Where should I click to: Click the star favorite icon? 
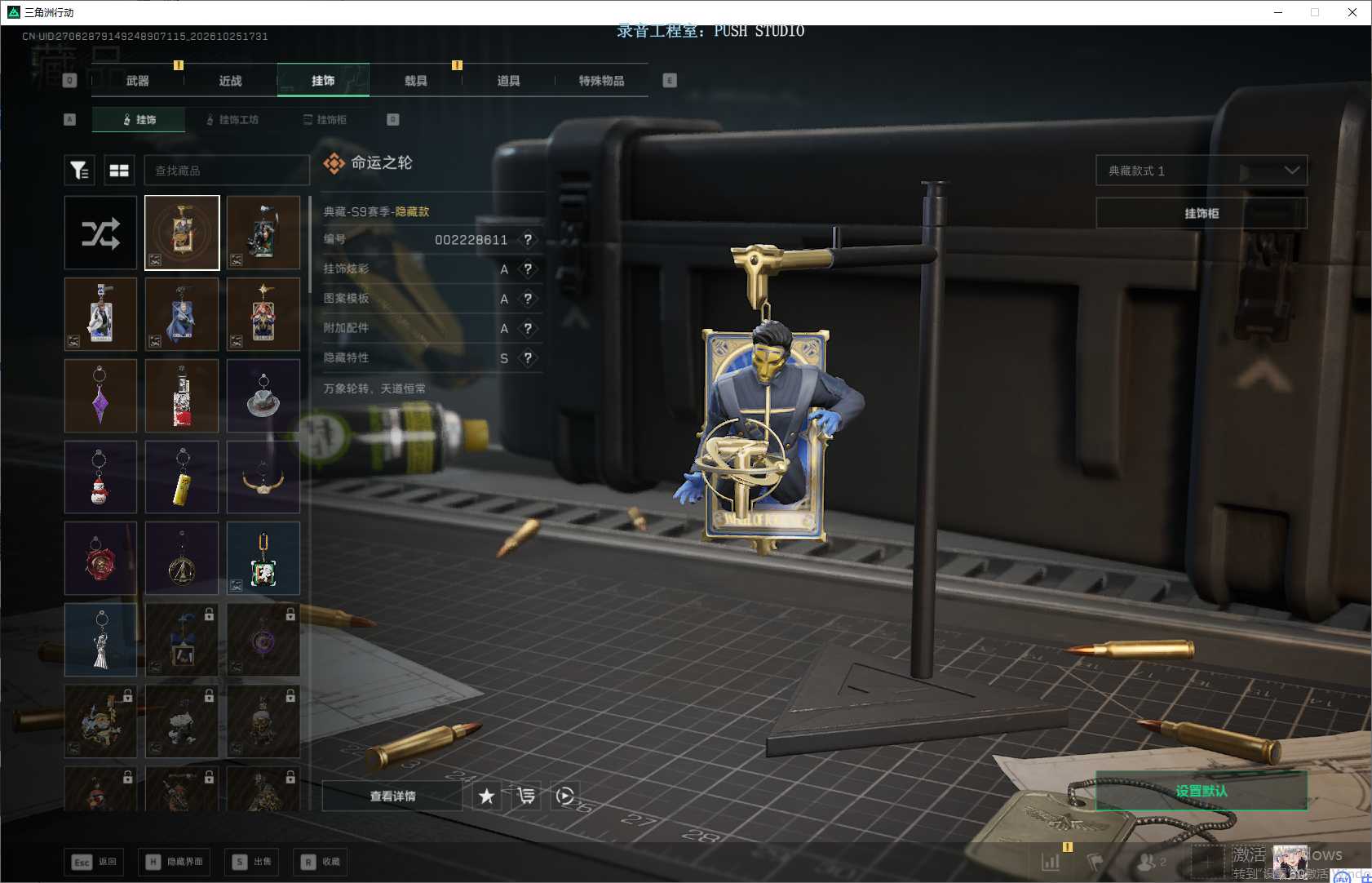[487, 796]
